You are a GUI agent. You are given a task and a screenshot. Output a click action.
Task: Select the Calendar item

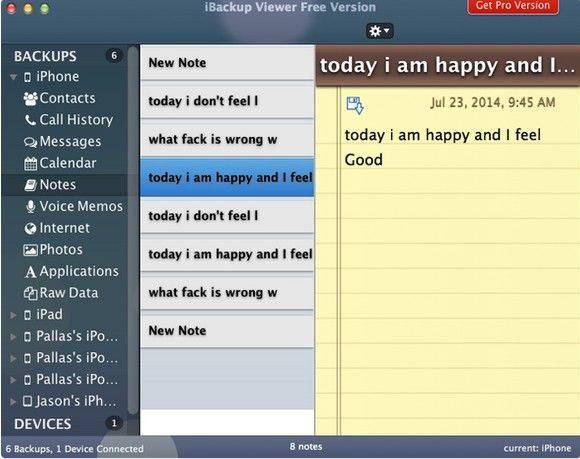click(60, 163)
